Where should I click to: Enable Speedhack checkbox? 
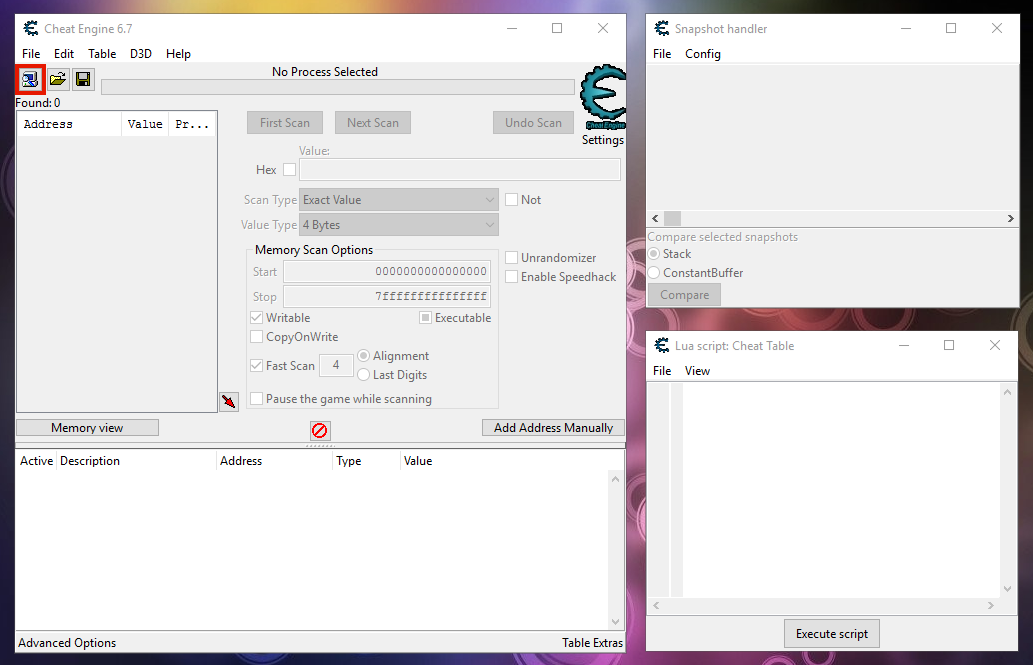point(512,277)
